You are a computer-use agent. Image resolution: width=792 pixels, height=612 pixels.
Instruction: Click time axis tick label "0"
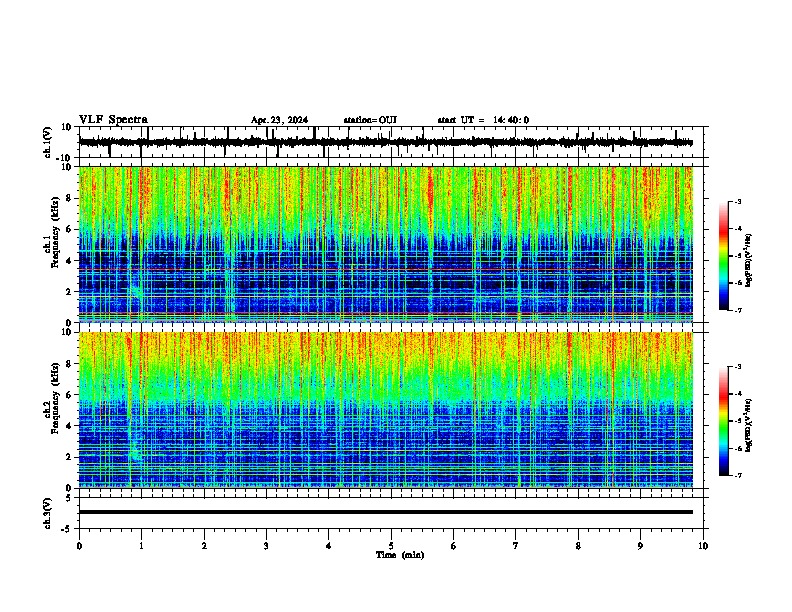tap(79, 546)
